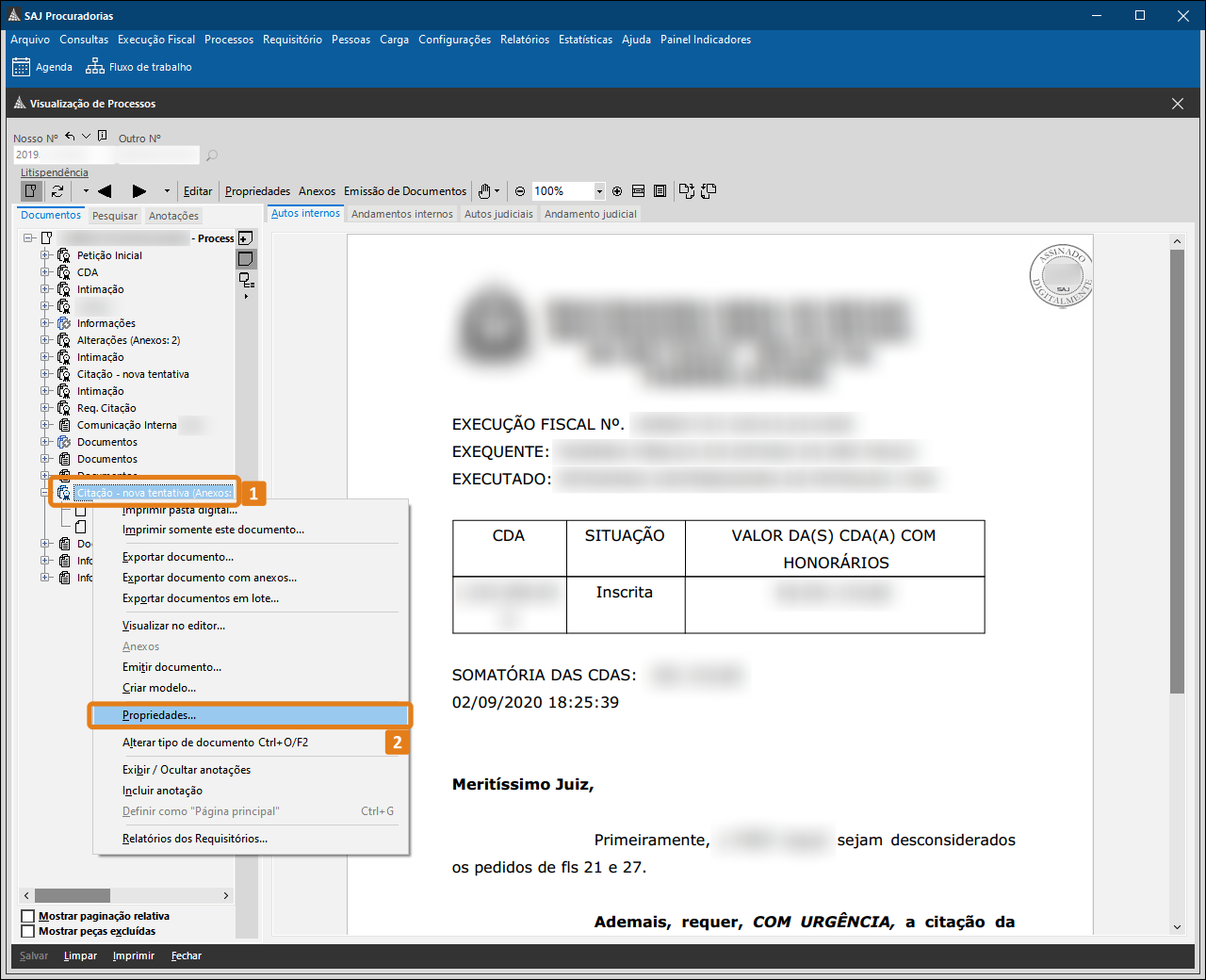Screen dimensions: 1206x980
Task: Go to next document with right arrow
Action: coord(139,191)
